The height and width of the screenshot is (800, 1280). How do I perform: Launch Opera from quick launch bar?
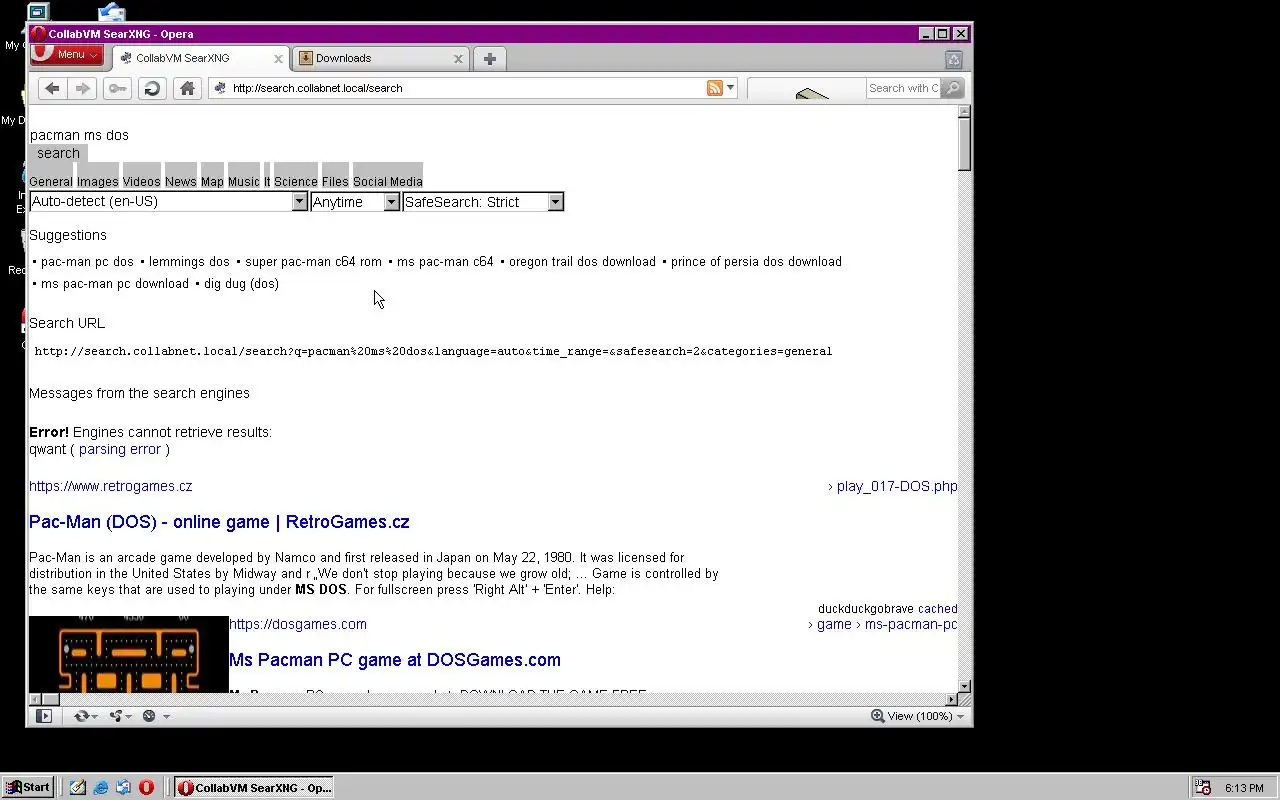[x=146, y=788]
